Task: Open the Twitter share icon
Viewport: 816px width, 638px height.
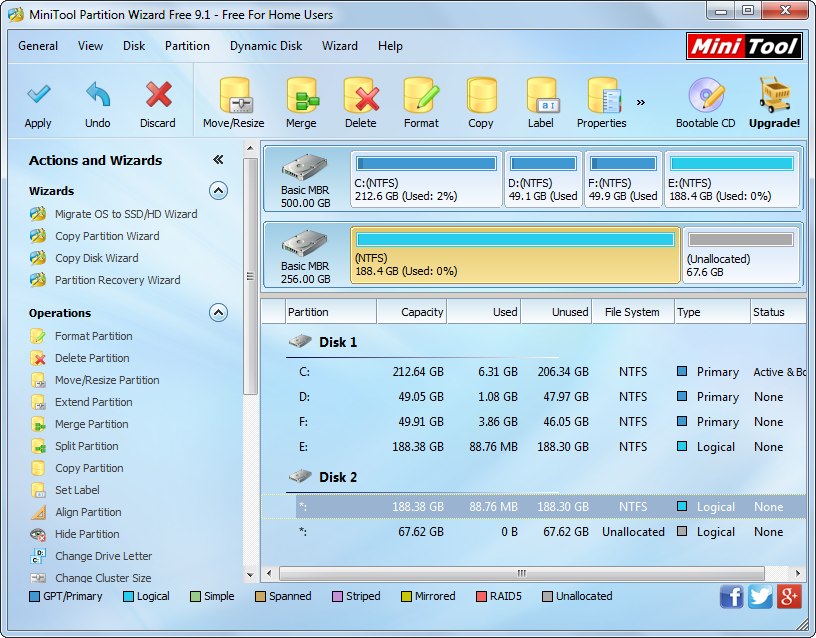Action: point(760,596)
